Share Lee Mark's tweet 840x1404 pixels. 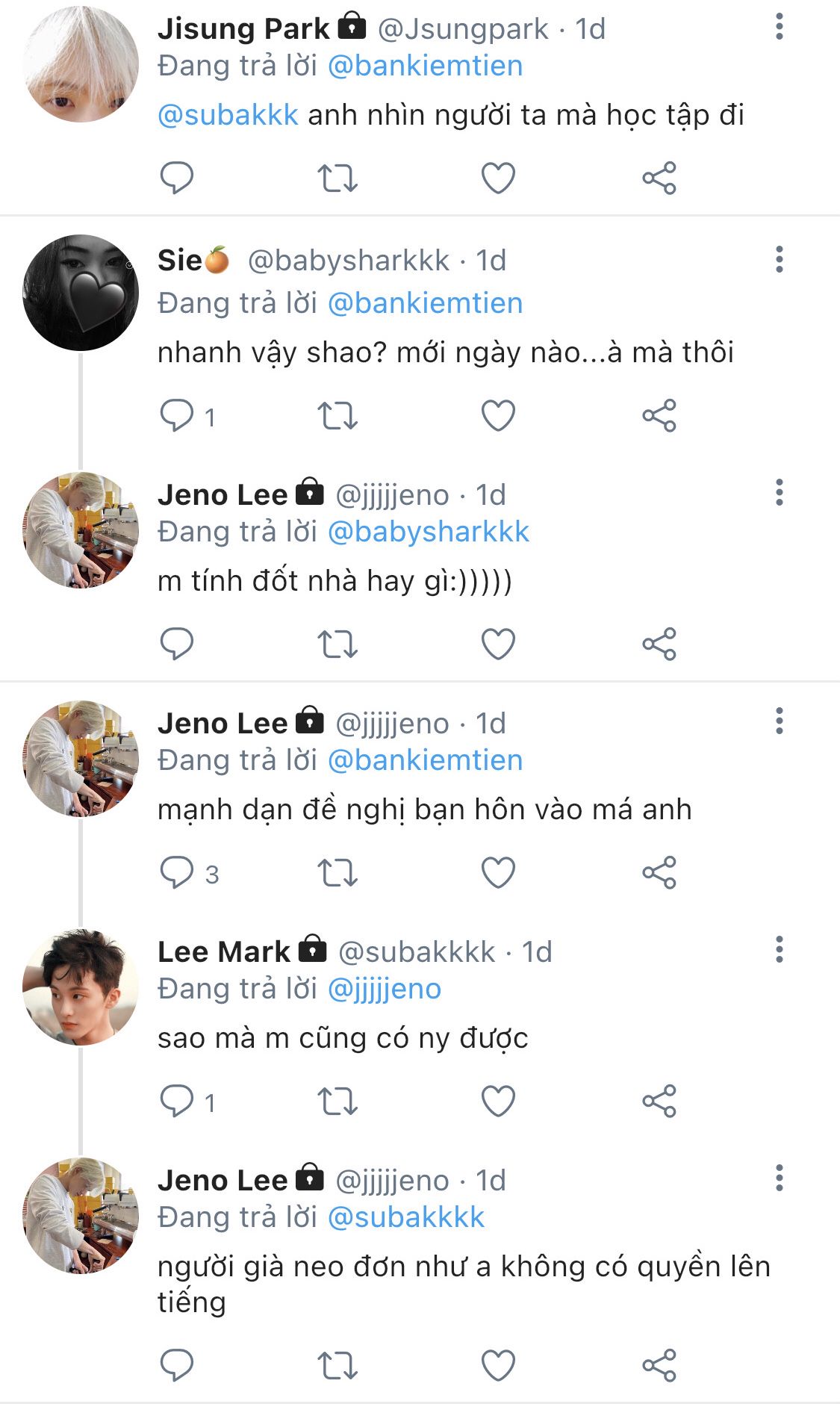point(659,1102)
